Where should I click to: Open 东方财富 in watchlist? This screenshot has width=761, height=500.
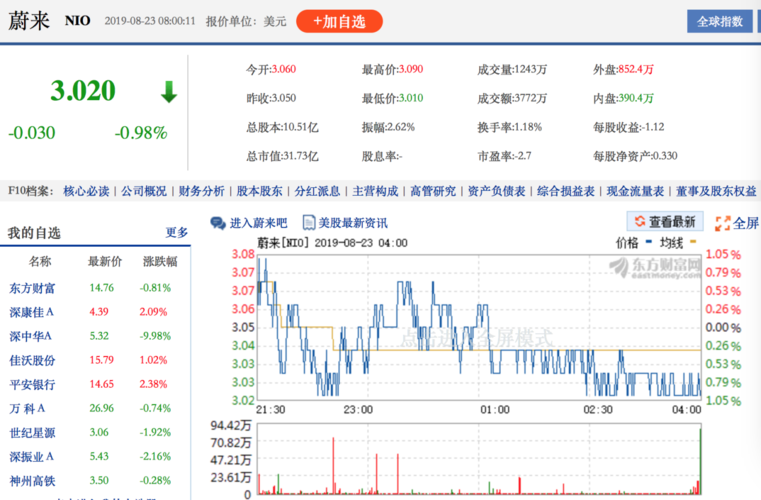[32, 288]
